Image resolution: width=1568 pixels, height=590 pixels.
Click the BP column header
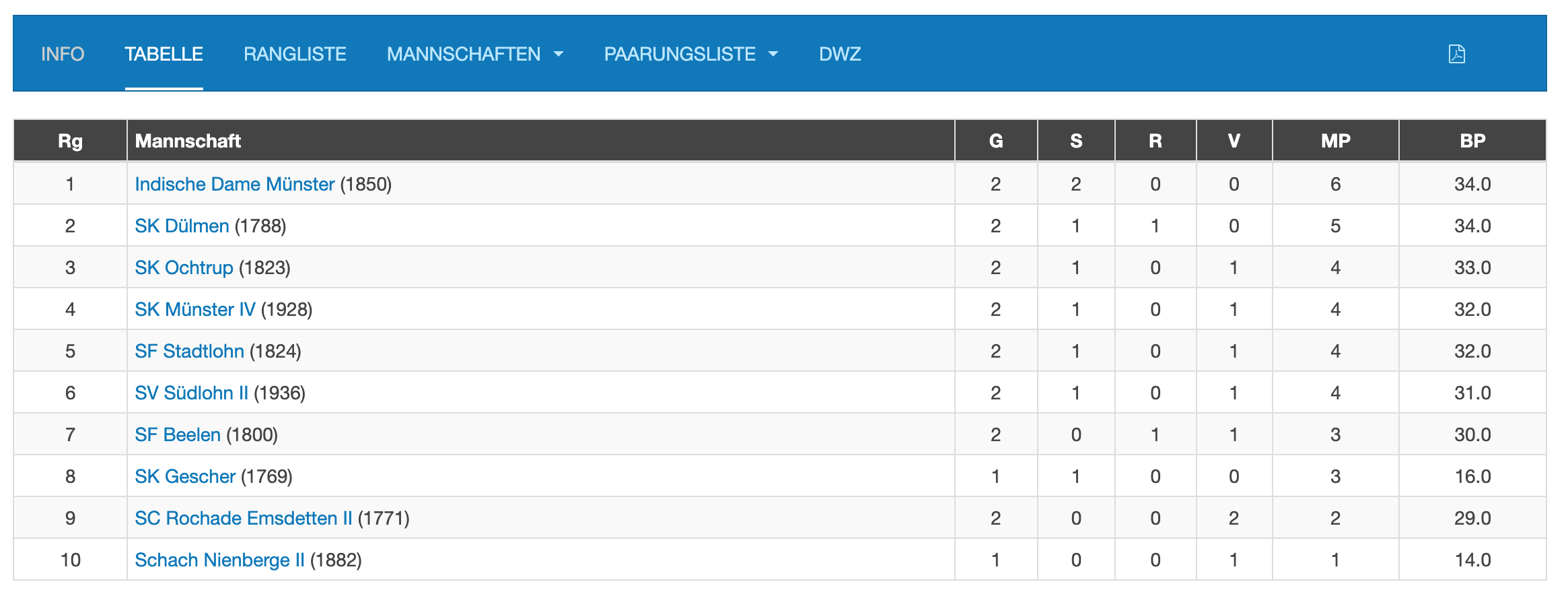1472,141
